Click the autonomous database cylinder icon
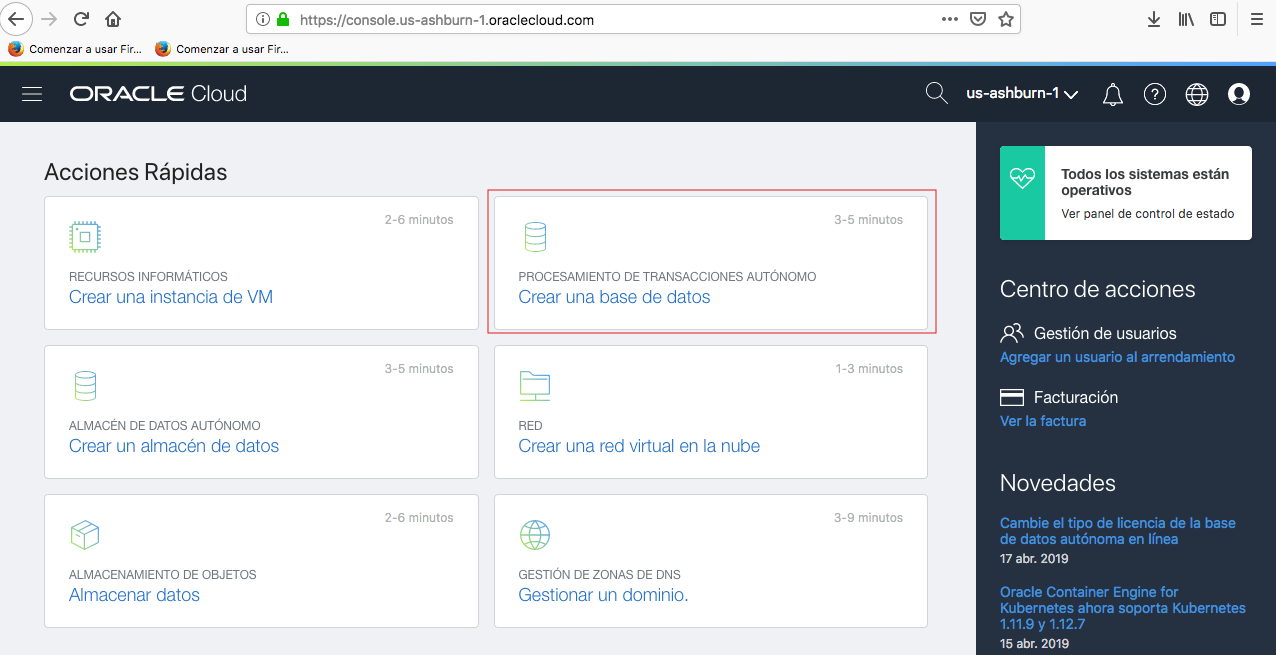1276x655 pixels. click(535, 236)
